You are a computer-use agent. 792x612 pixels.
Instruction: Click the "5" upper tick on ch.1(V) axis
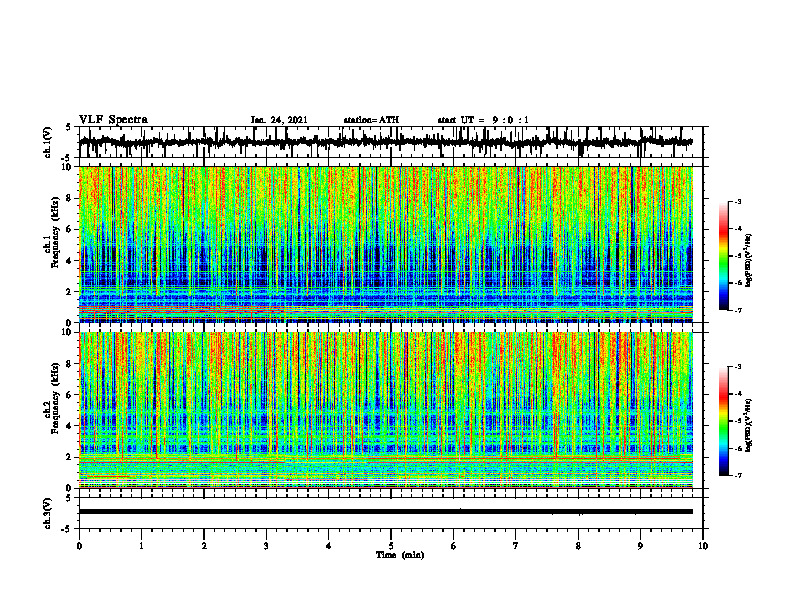point(68,127)
